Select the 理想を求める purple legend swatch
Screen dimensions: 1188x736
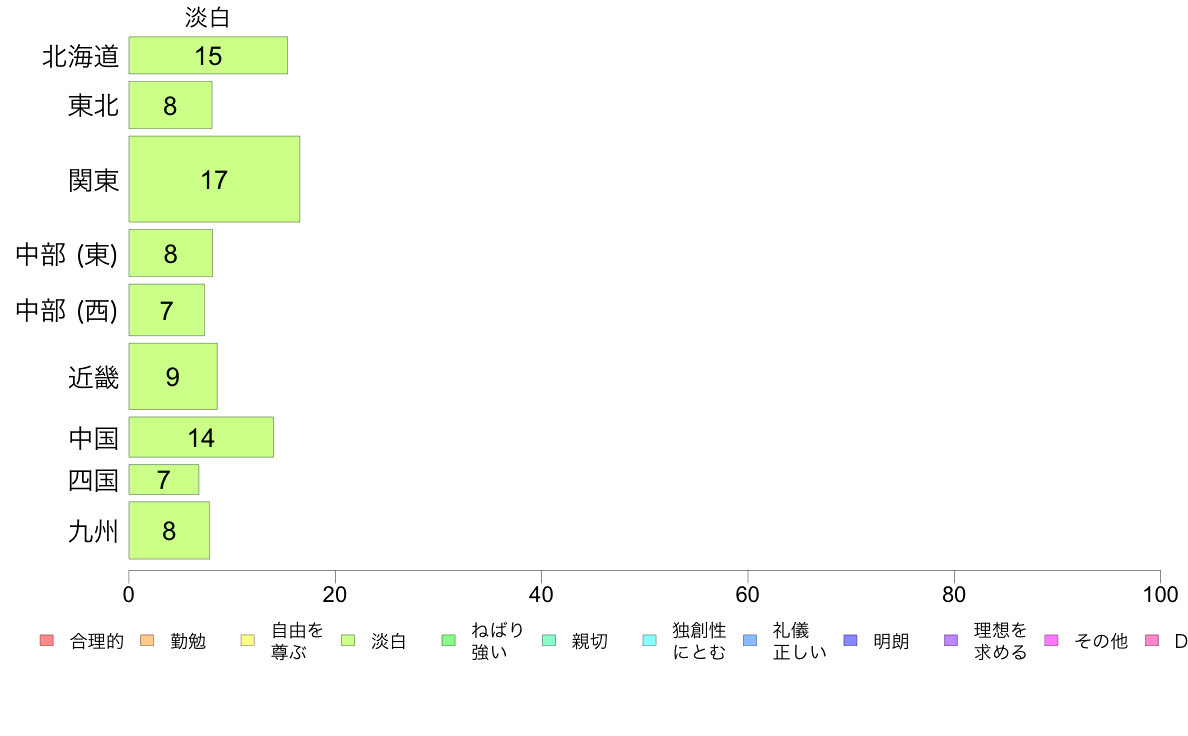click(951, 640)
